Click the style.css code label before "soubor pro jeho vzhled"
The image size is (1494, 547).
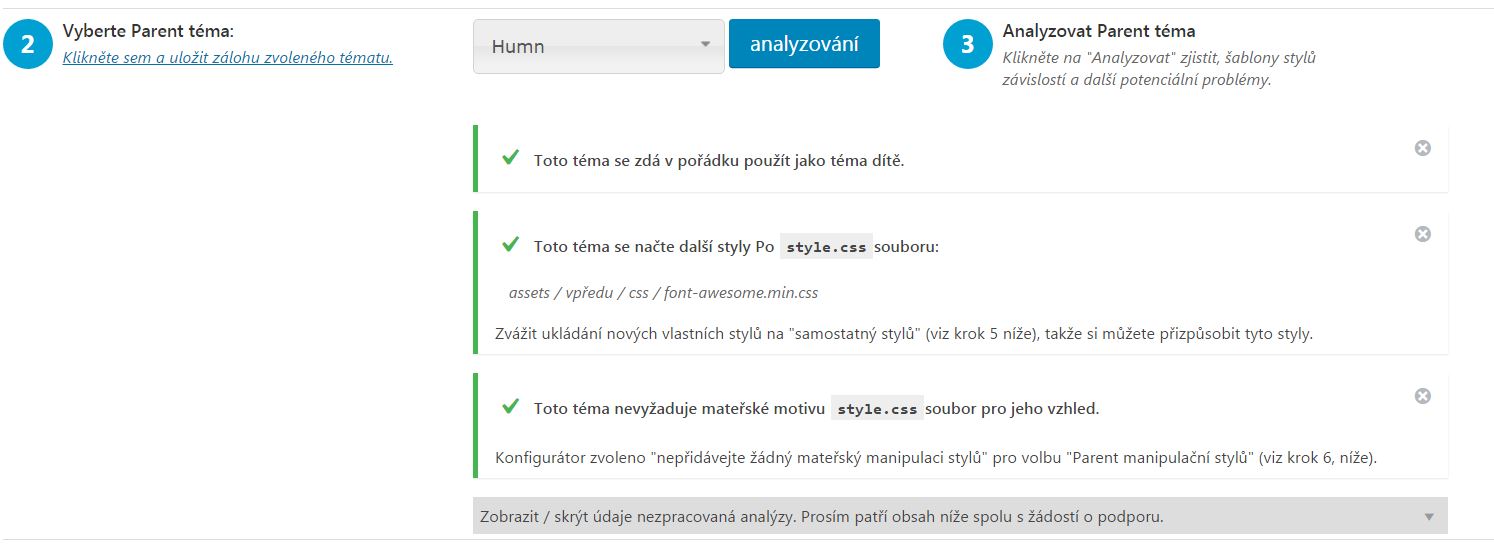[x=877, y=409]
